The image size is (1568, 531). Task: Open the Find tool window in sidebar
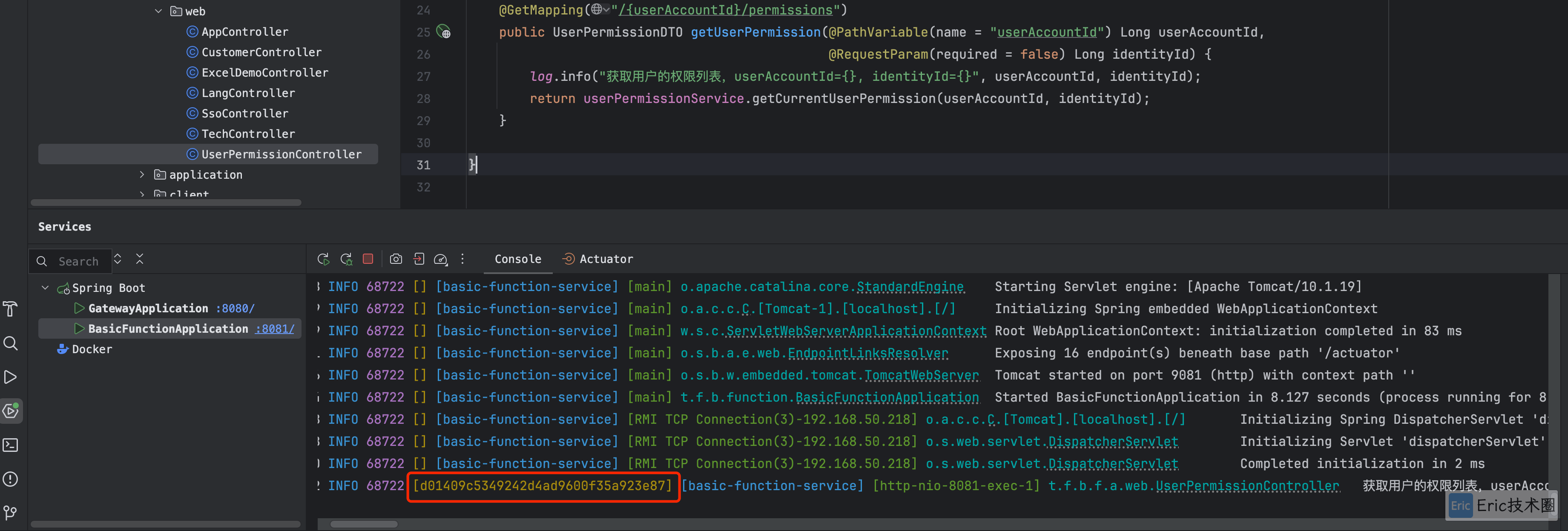pos(10,343)
